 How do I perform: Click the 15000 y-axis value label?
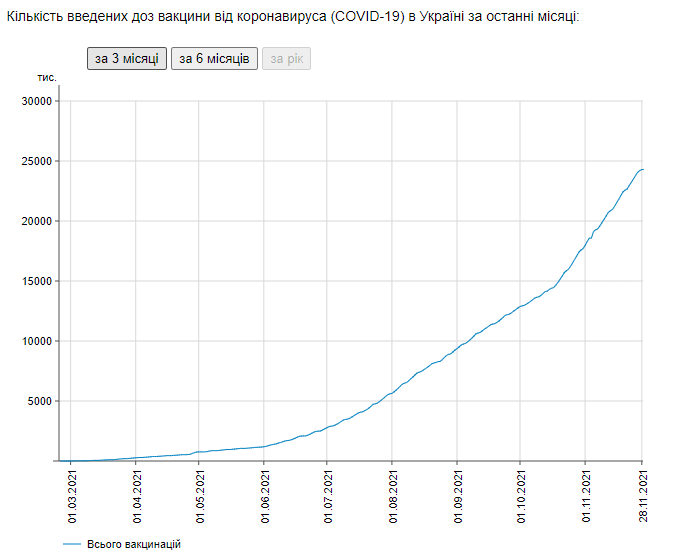click(37, 281)
